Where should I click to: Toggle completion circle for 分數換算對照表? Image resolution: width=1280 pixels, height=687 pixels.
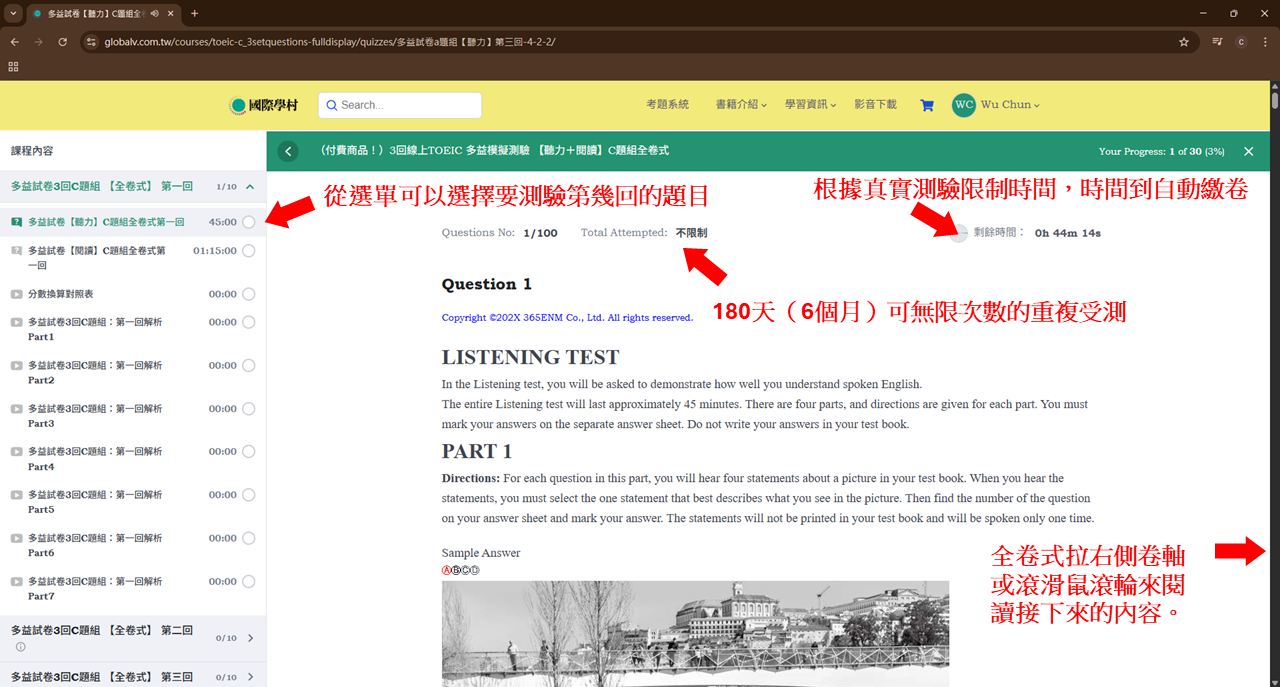[248, 294]
